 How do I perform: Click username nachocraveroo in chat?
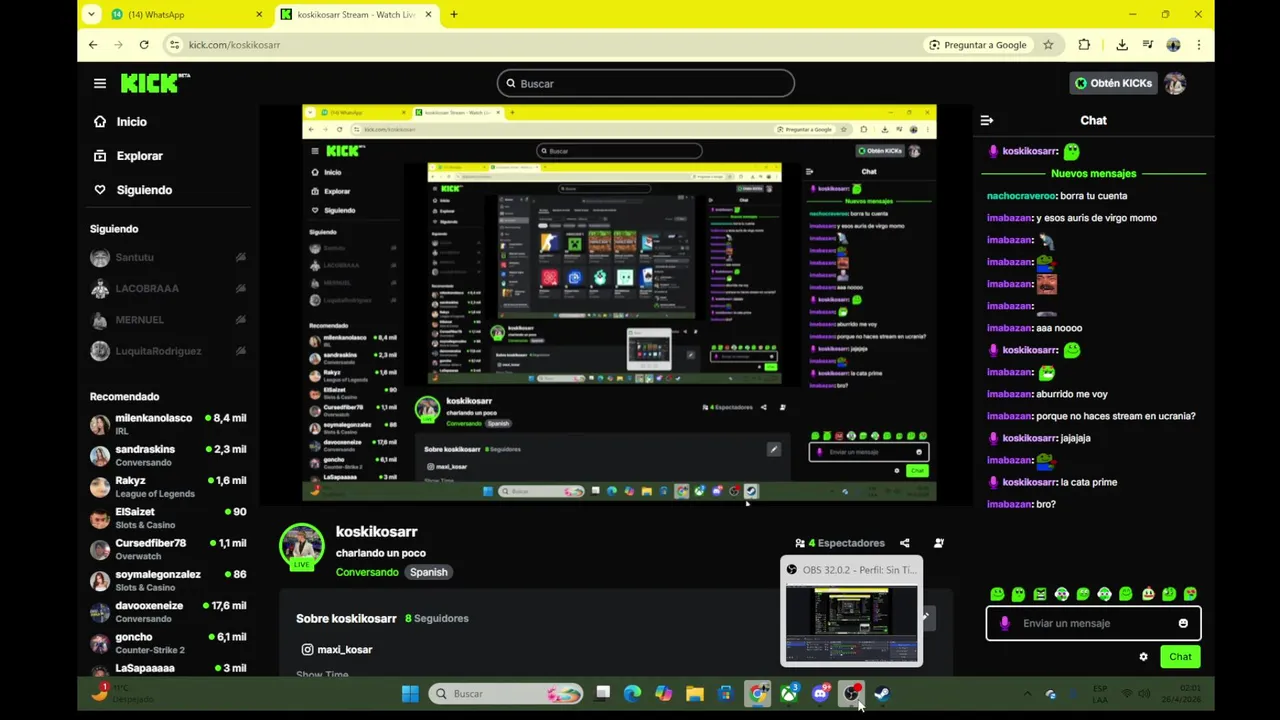click(x=1021, y=196)
